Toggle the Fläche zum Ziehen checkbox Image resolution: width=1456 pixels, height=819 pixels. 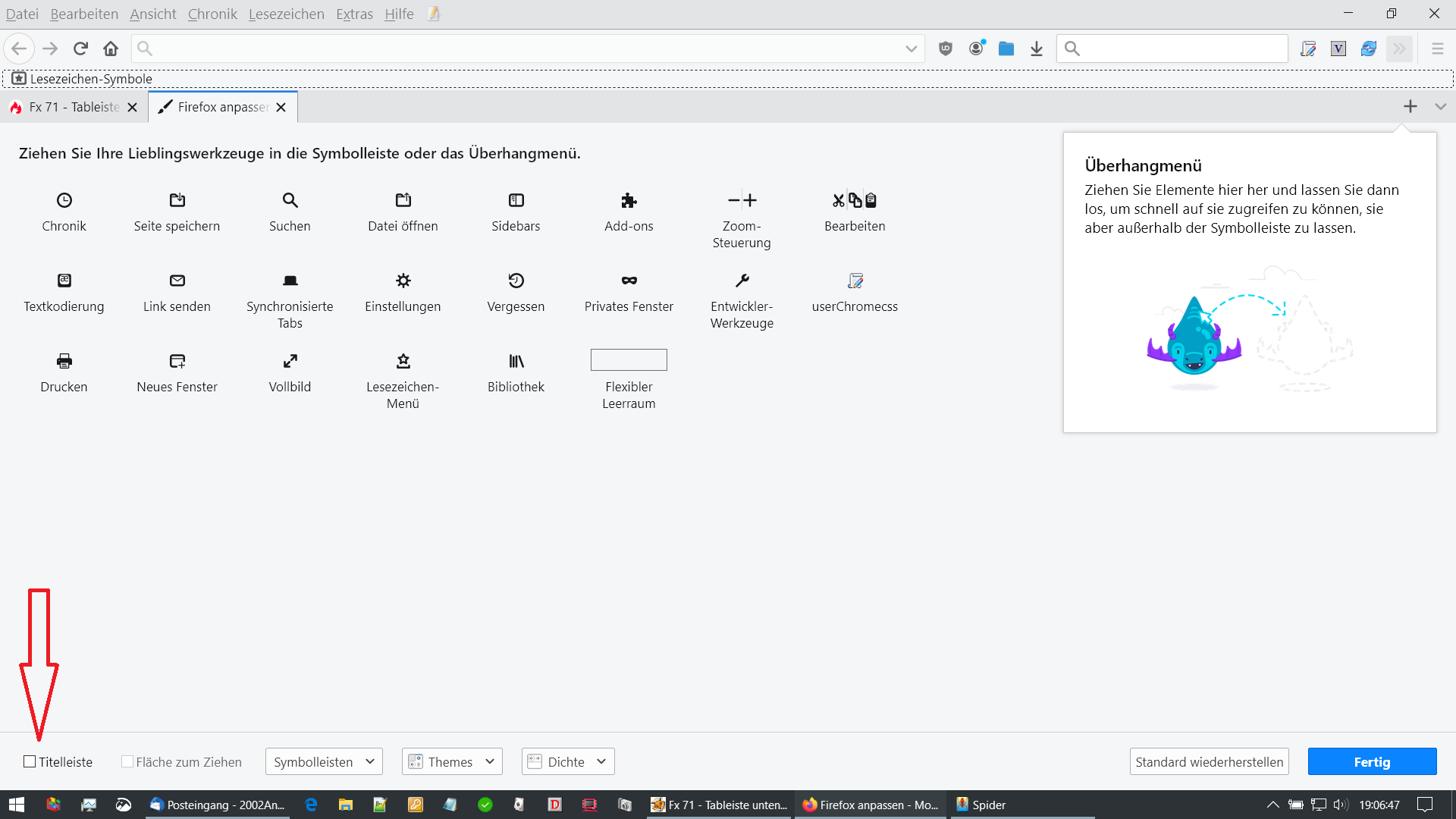click(127, 761)
